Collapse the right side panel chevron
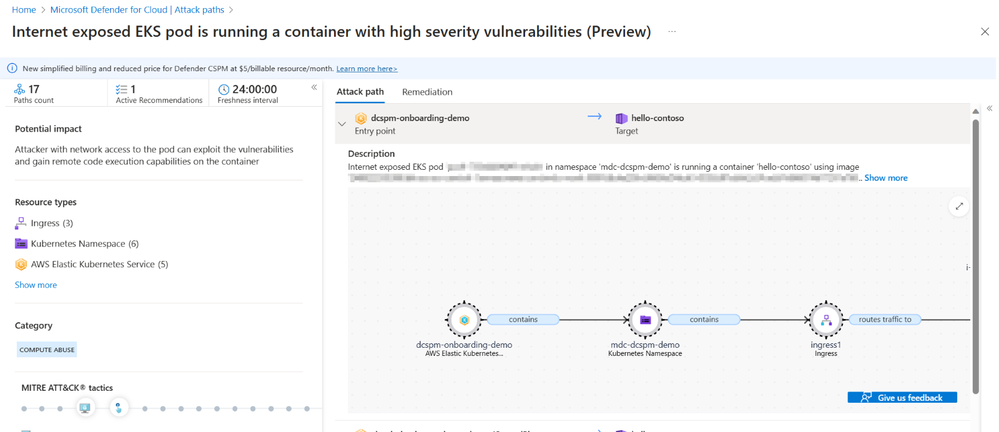This screenshot has height=432, width=999. [x=989, y=108]
